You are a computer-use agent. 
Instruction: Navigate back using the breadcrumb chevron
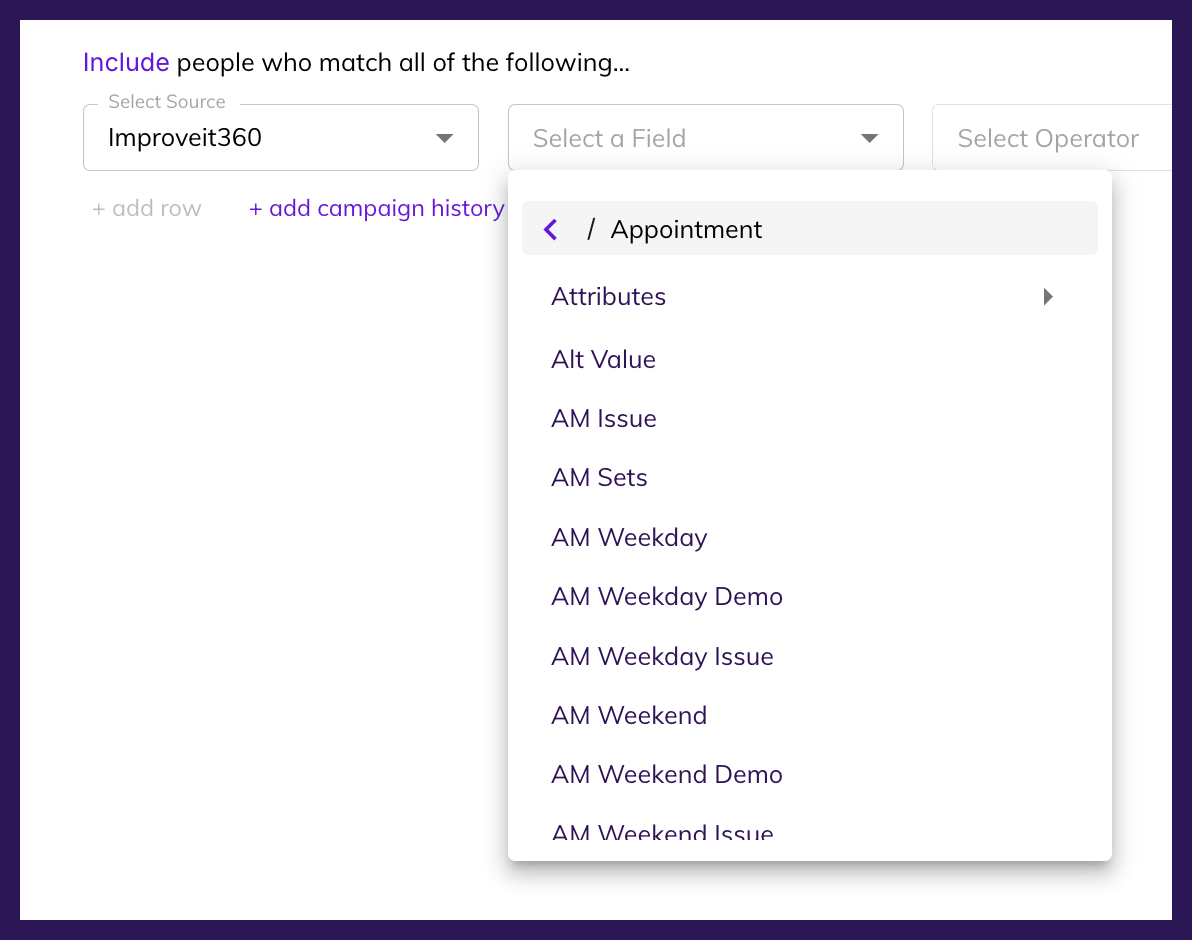tap(551, 229)
